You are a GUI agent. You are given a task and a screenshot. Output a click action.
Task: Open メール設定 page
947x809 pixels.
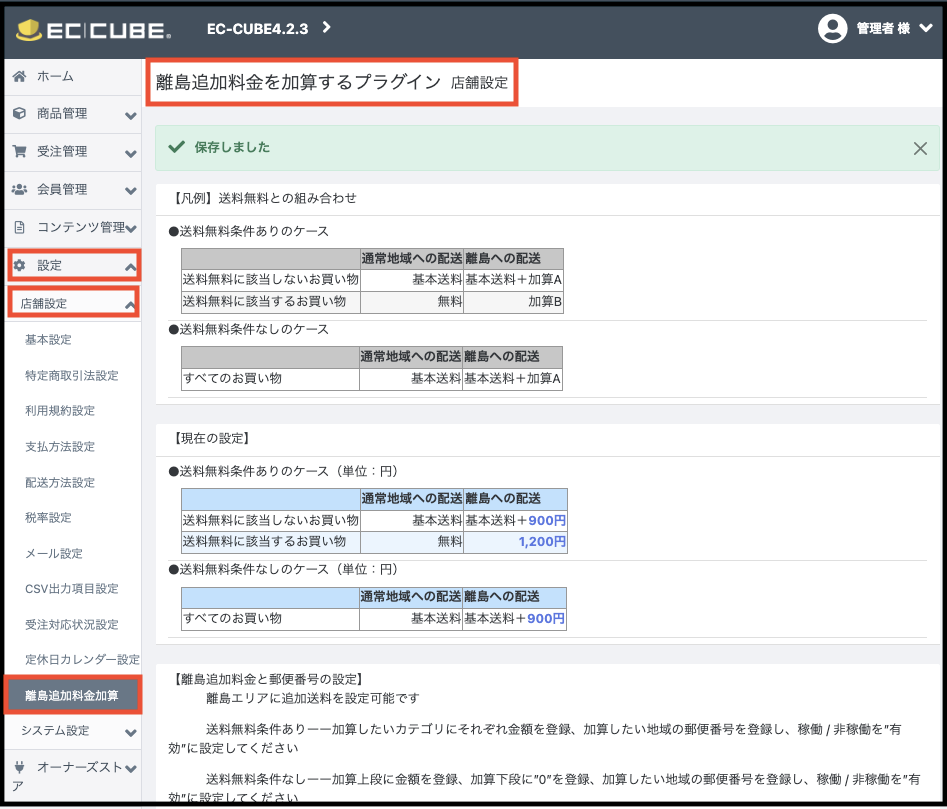(x=54, y=554)
